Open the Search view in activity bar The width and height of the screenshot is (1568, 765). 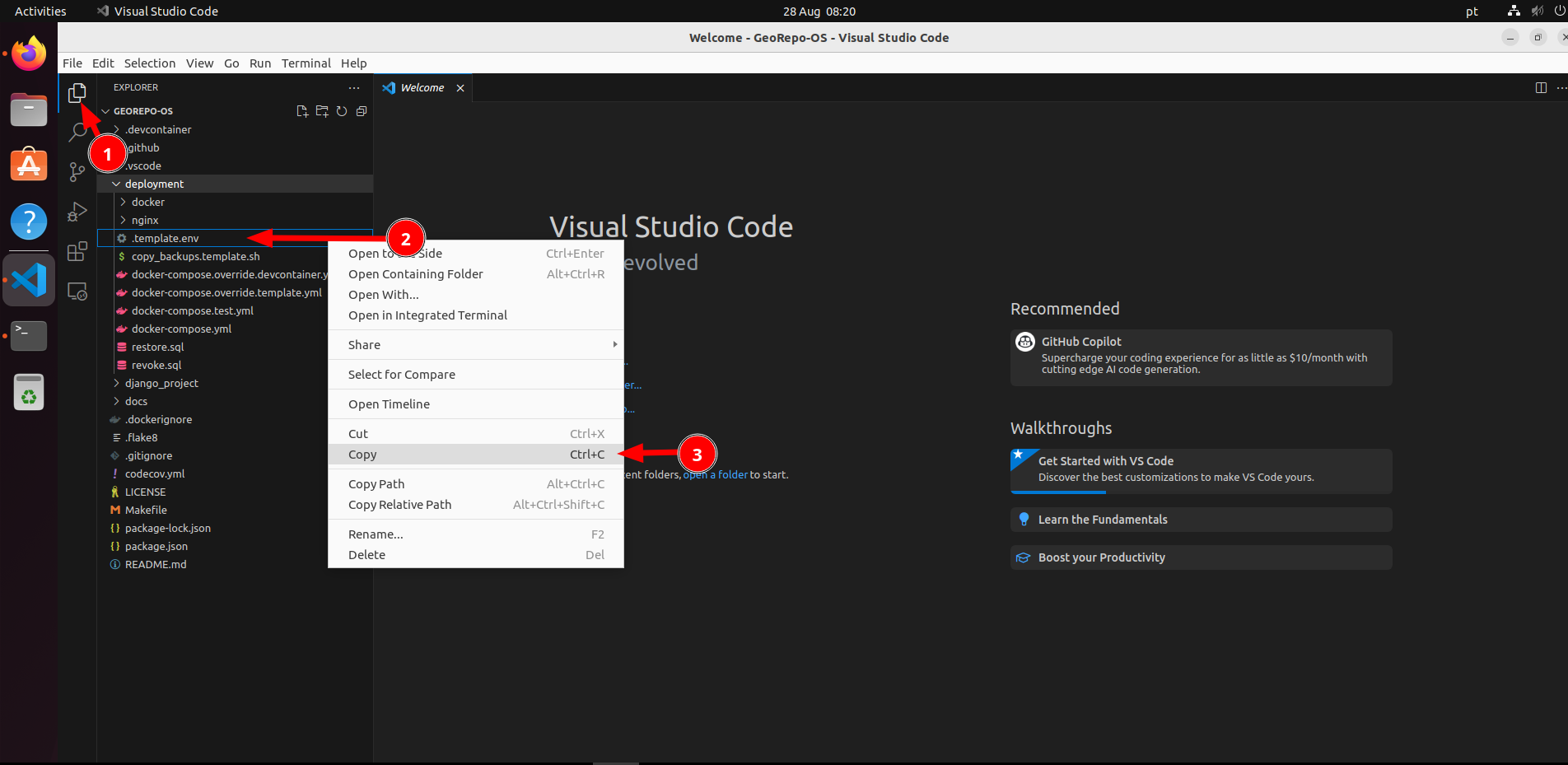77,132
